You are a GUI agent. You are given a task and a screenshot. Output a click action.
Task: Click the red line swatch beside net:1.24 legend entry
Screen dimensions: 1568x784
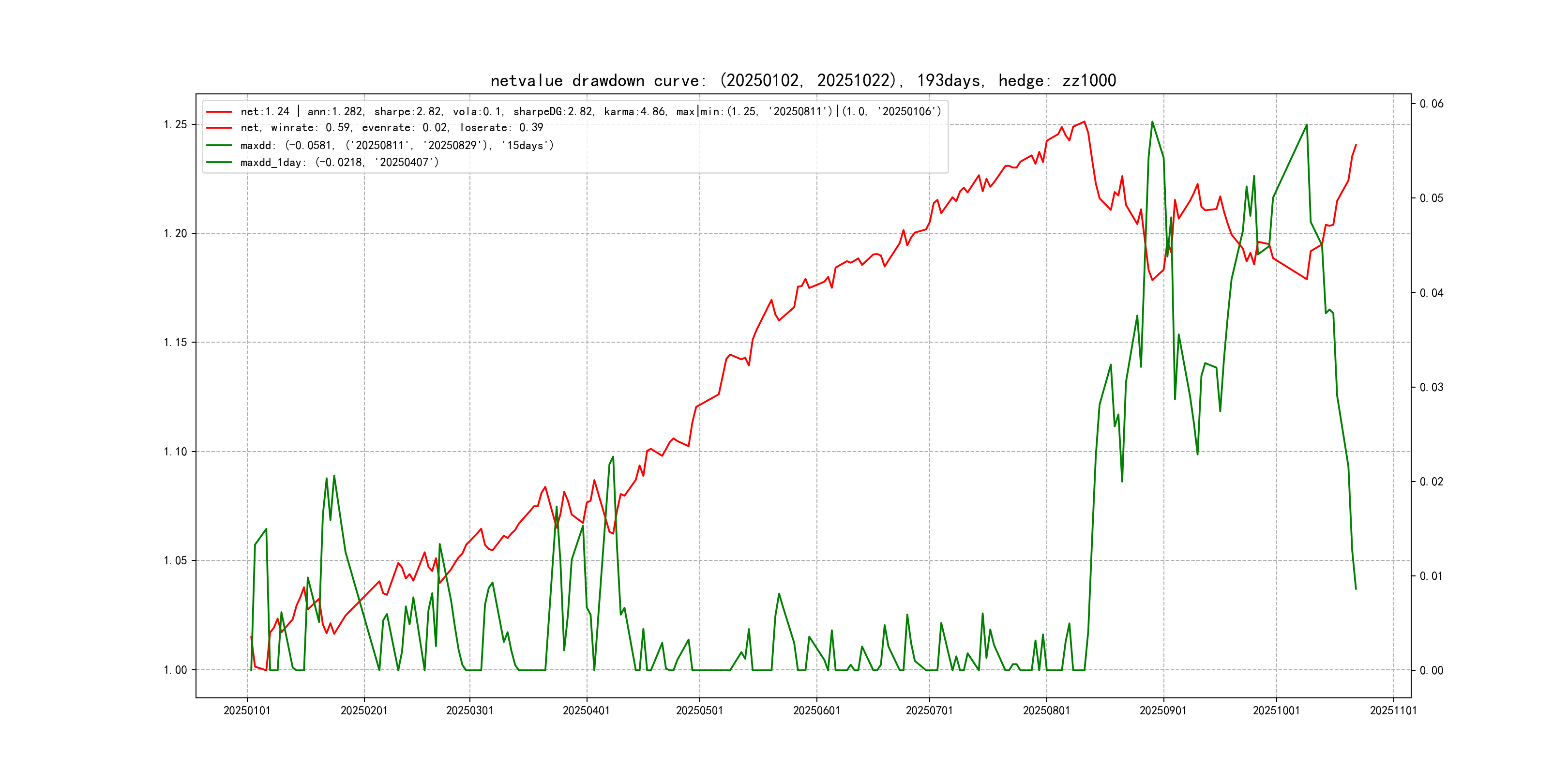pyautogui.click(x=219, y=112)
